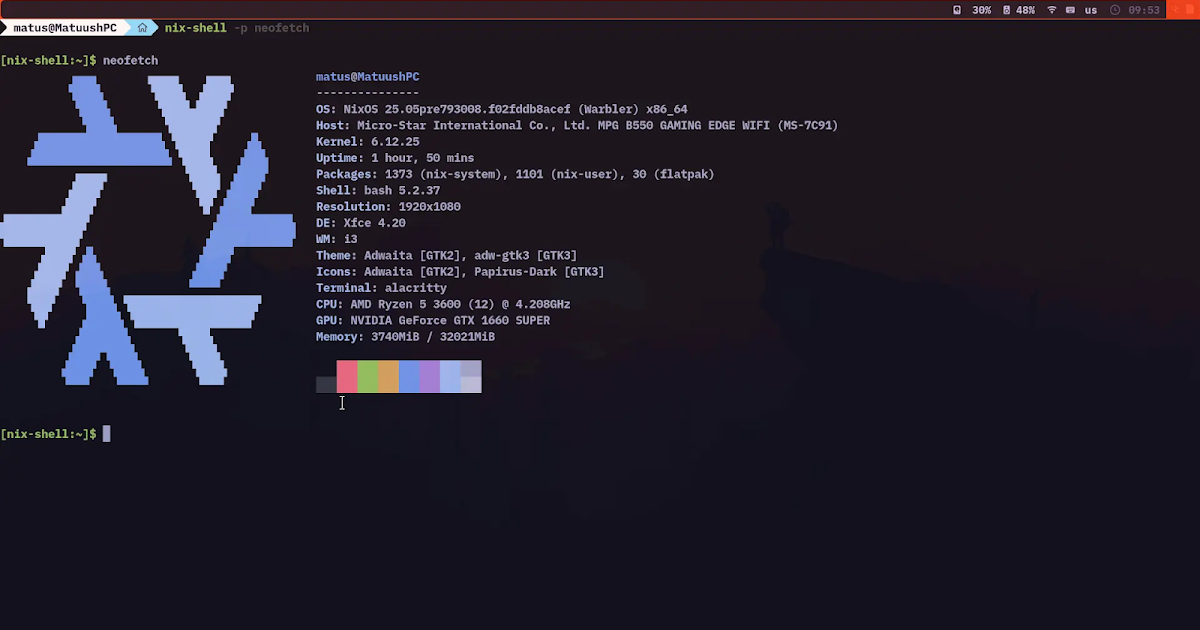Click the 30% disk usage value
1200x630 pixels.
click(x=982, y=10)
